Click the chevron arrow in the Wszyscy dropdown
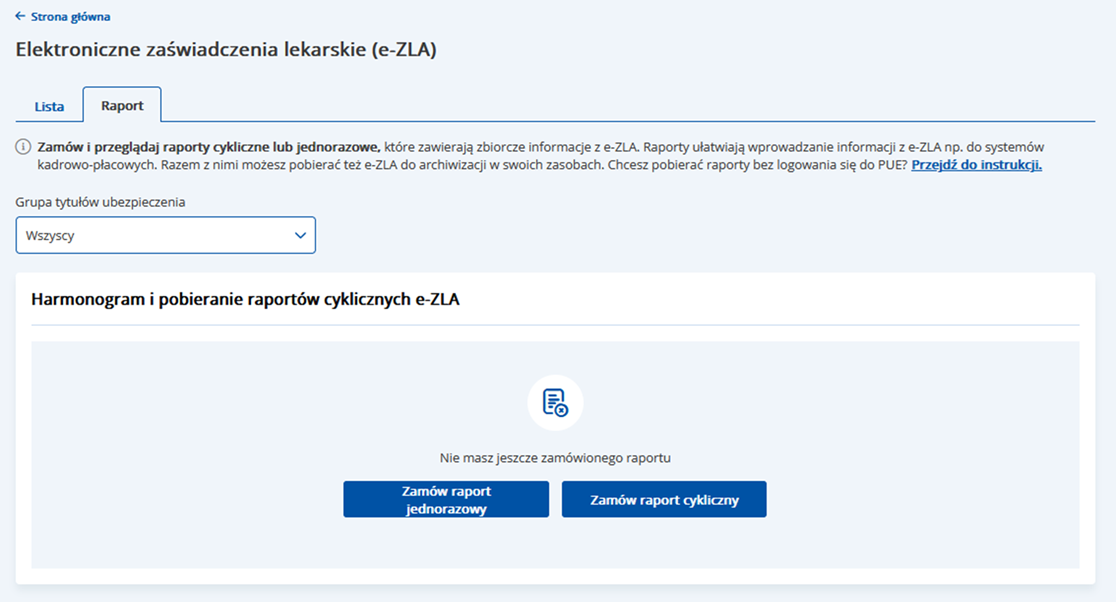This screenshot has width=1116, height=602. (x=299, y=234)
